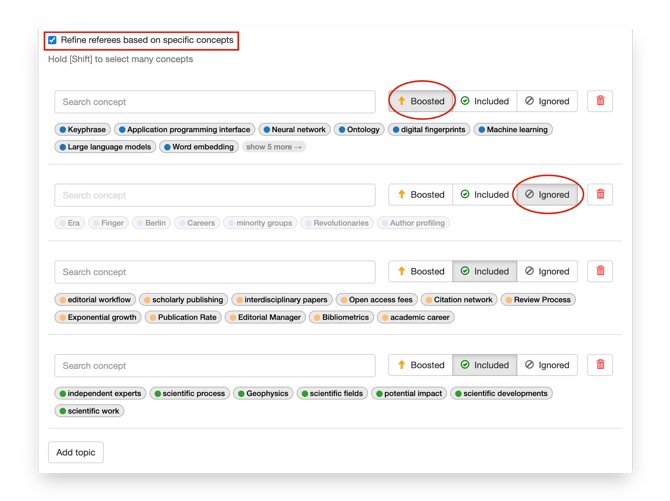Viewport: 670px width, 501px height.
Task: Set Keyphrase topic row to Included
Action: [x=485, y=101]
